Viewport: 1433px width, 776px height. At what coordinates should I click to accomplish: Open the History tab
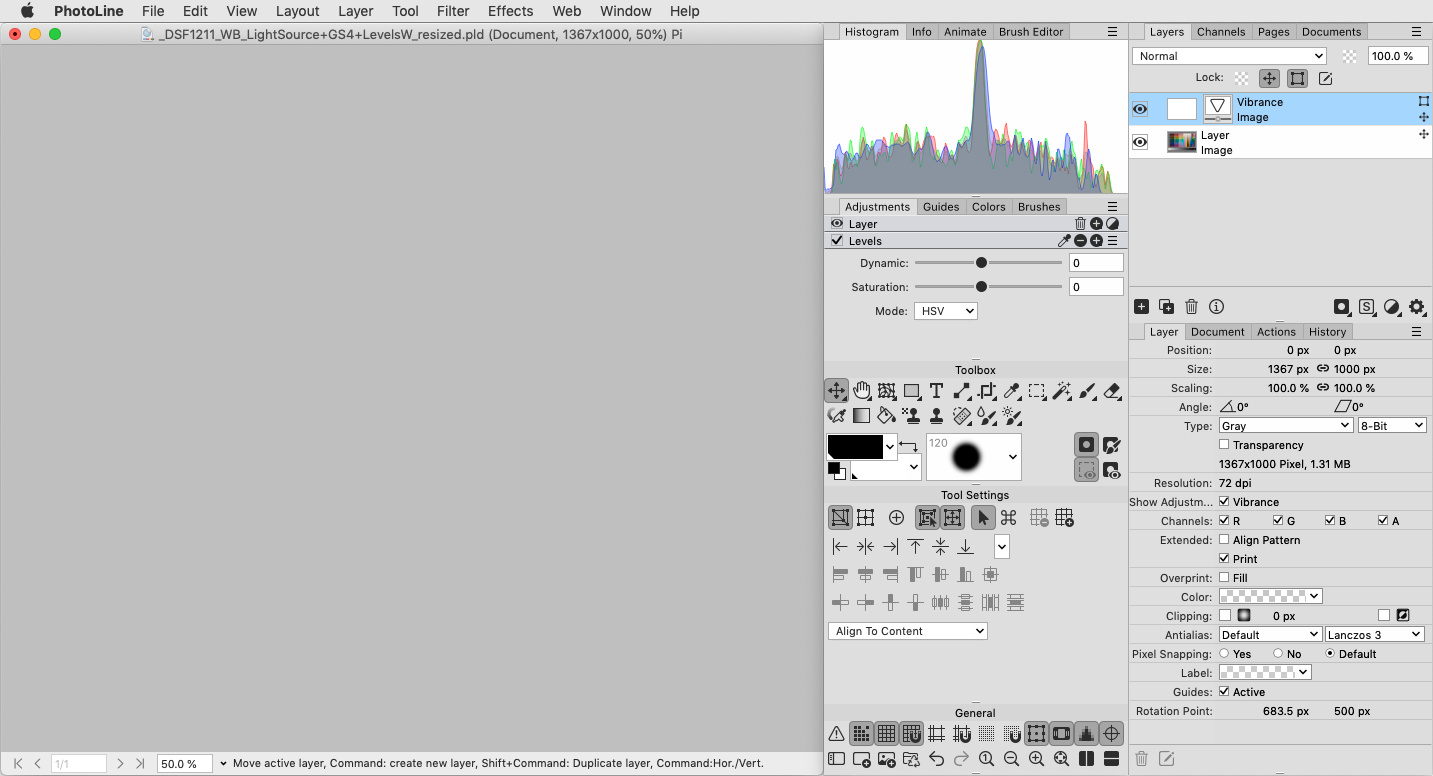[x=1327, y=332]
